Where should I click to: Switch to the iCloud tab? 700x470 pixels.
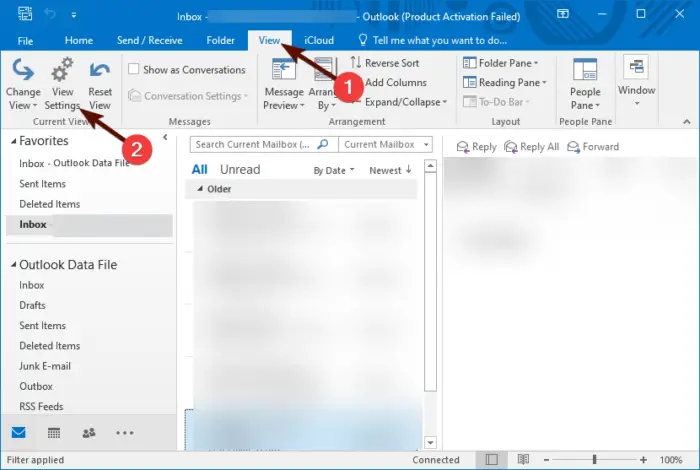(x=319, y=41)
